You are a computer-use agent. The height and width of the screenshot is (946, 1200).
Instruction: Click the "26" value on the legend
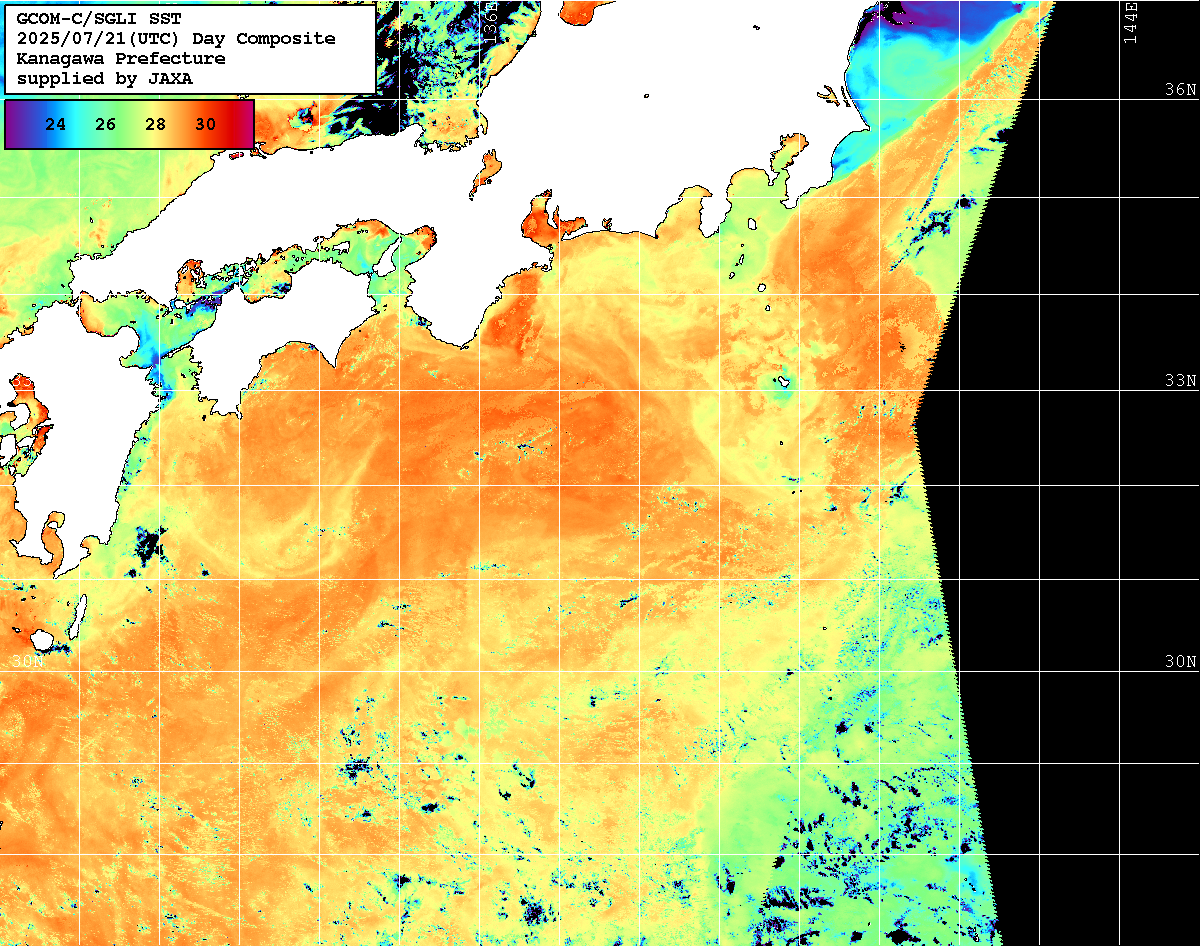click(x=105, y=125)
